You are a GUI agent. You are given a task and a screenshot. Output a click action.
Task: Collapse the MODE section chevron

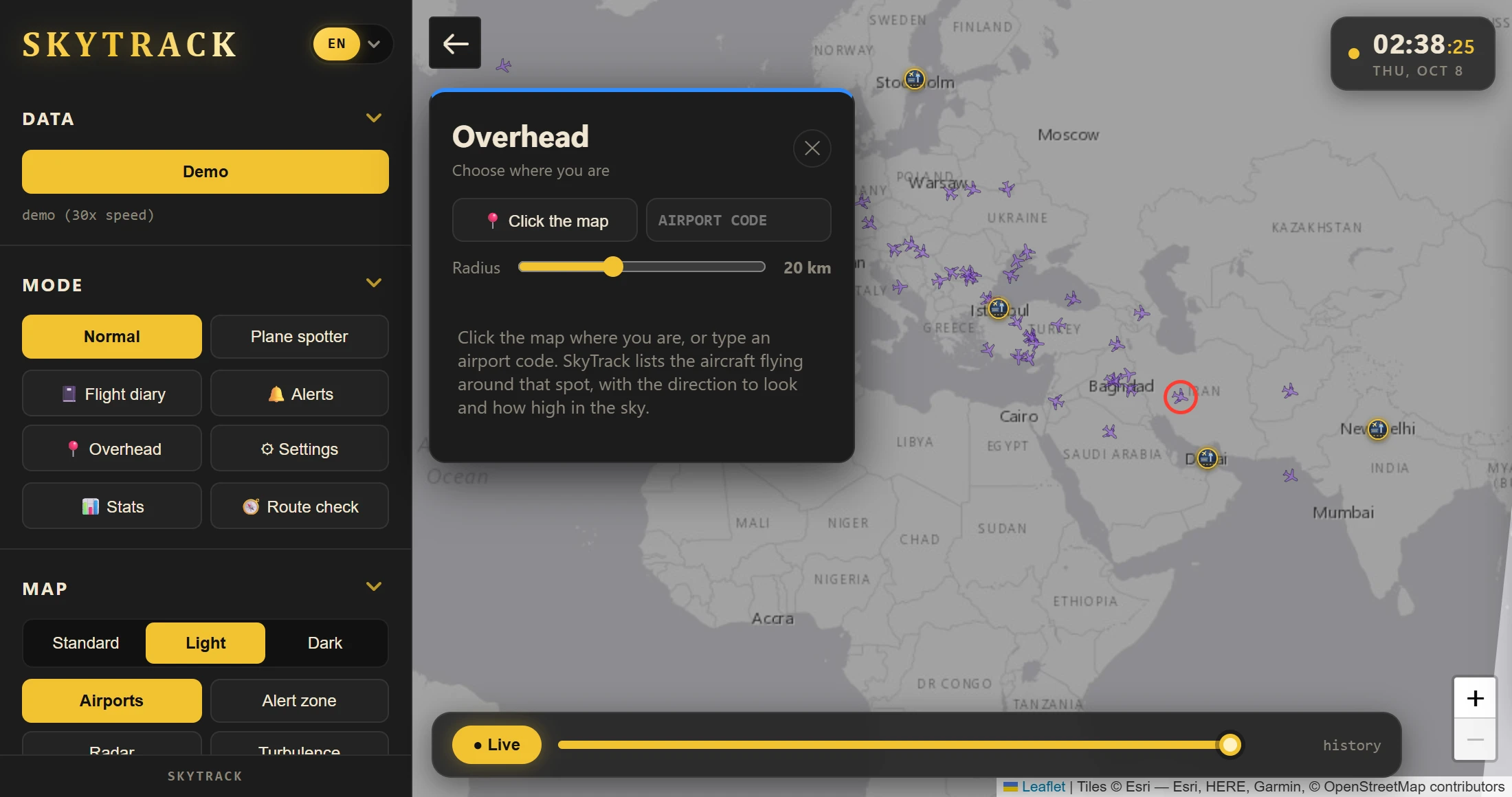[x=374, y=283]
